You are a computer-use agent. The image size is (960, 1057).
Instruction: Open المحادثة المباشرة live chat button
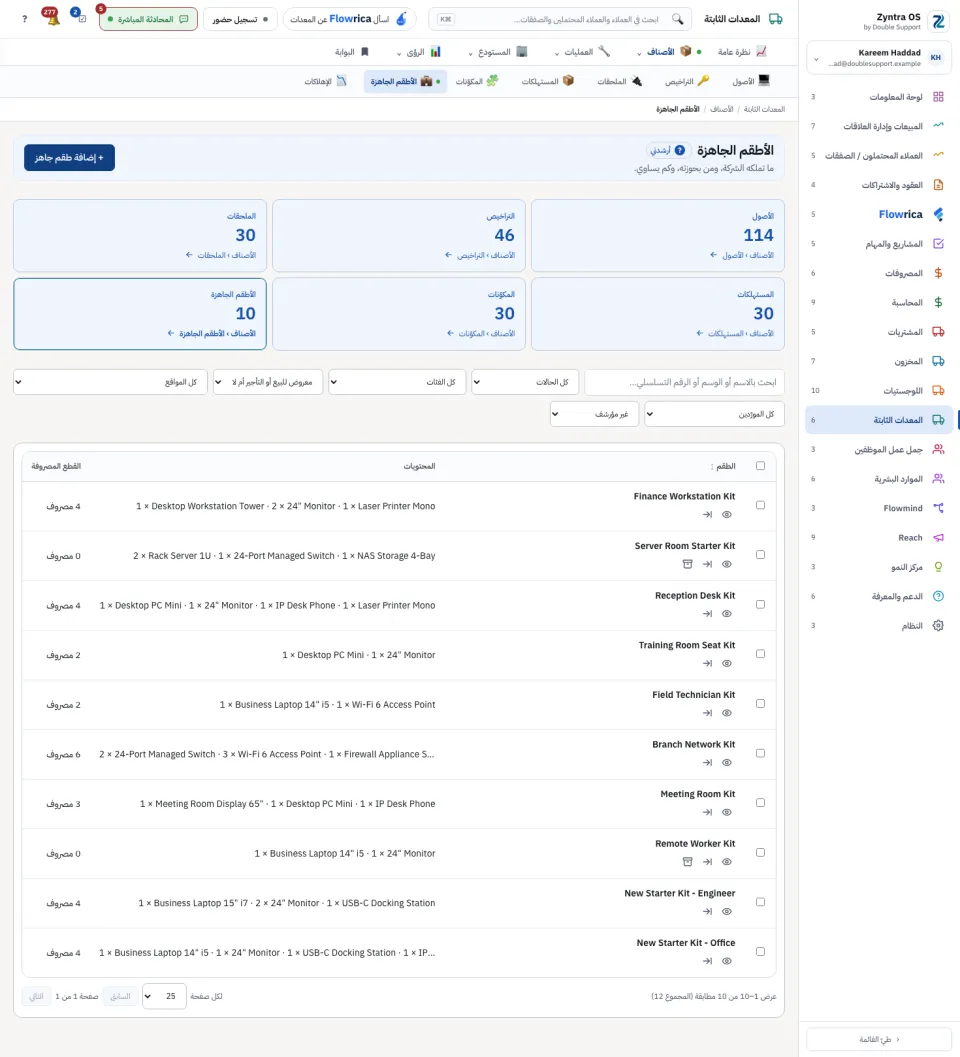pyautogui.click(x=148, y=19)
